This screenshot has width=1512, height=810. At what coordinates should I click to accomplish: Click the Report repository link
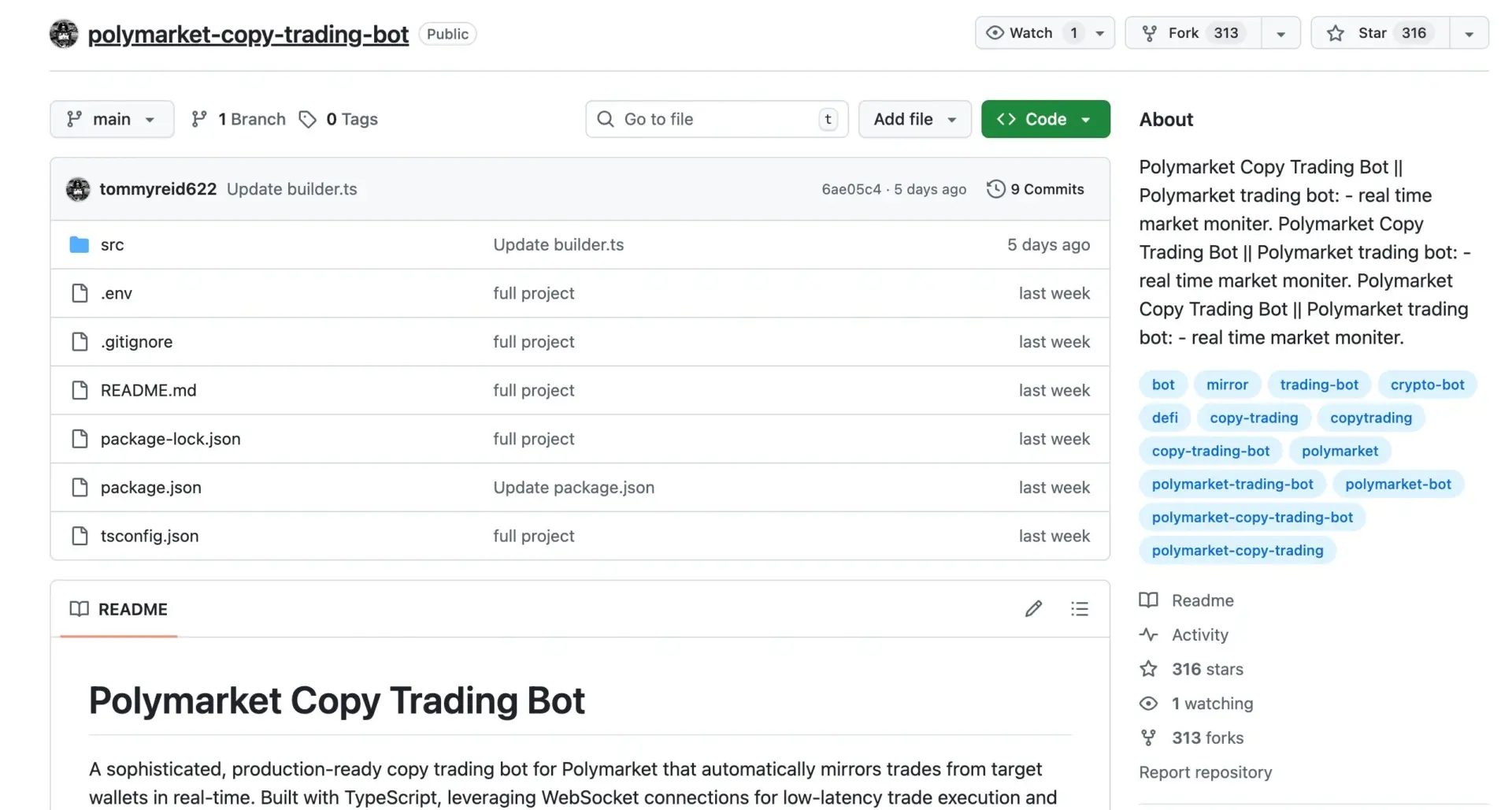pos(1205,772)
